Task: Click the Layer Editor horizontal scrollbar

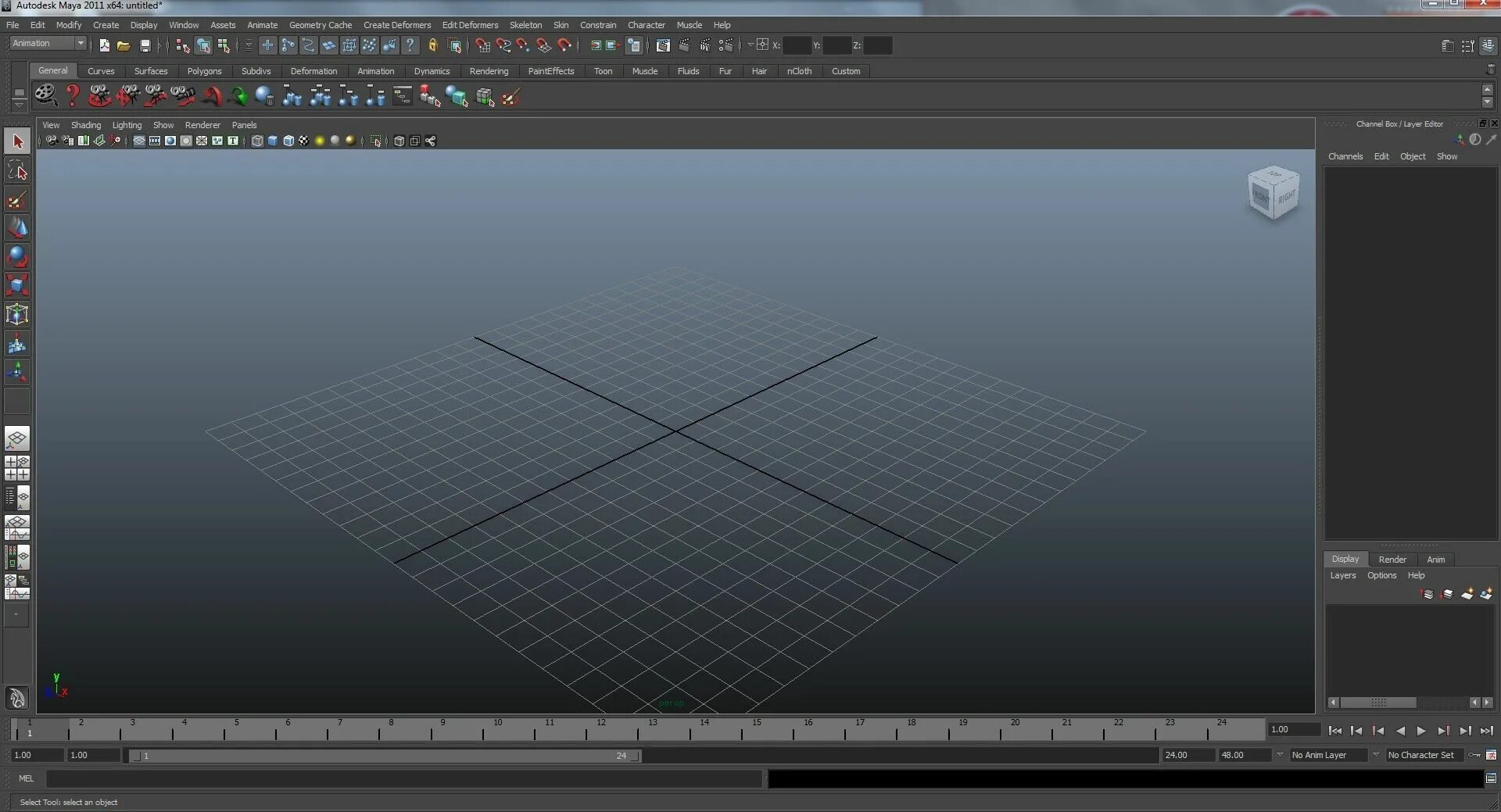Action: (1379, 703)
